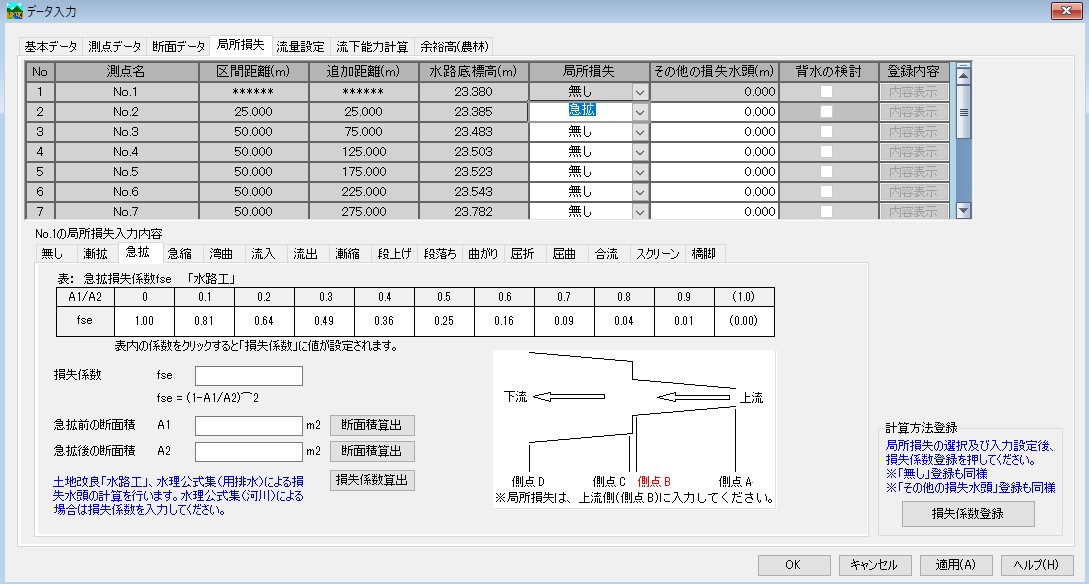
Task: Switch to the 断面データ tab
Action: tap(178, 47)
